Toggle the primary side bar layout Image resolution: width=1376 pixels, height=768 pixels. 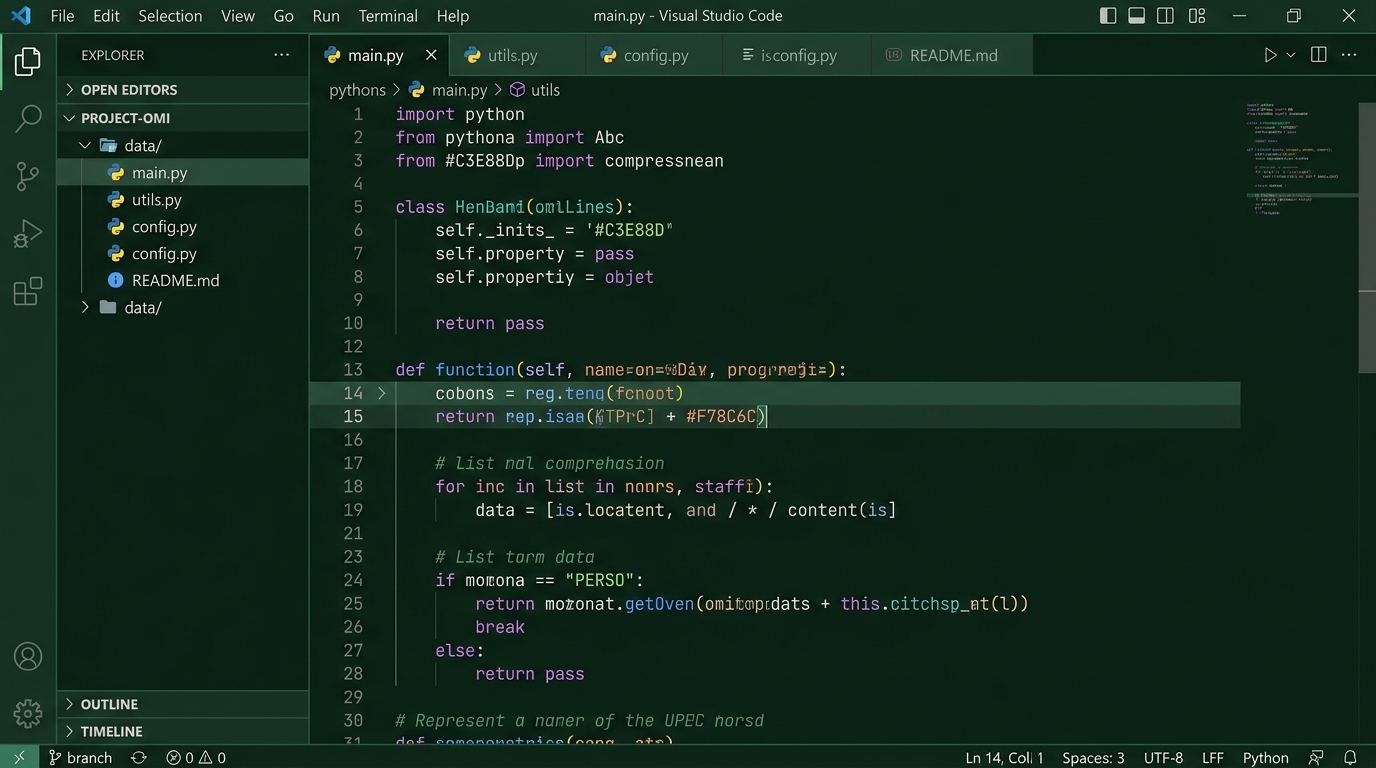coord(1108,16)
